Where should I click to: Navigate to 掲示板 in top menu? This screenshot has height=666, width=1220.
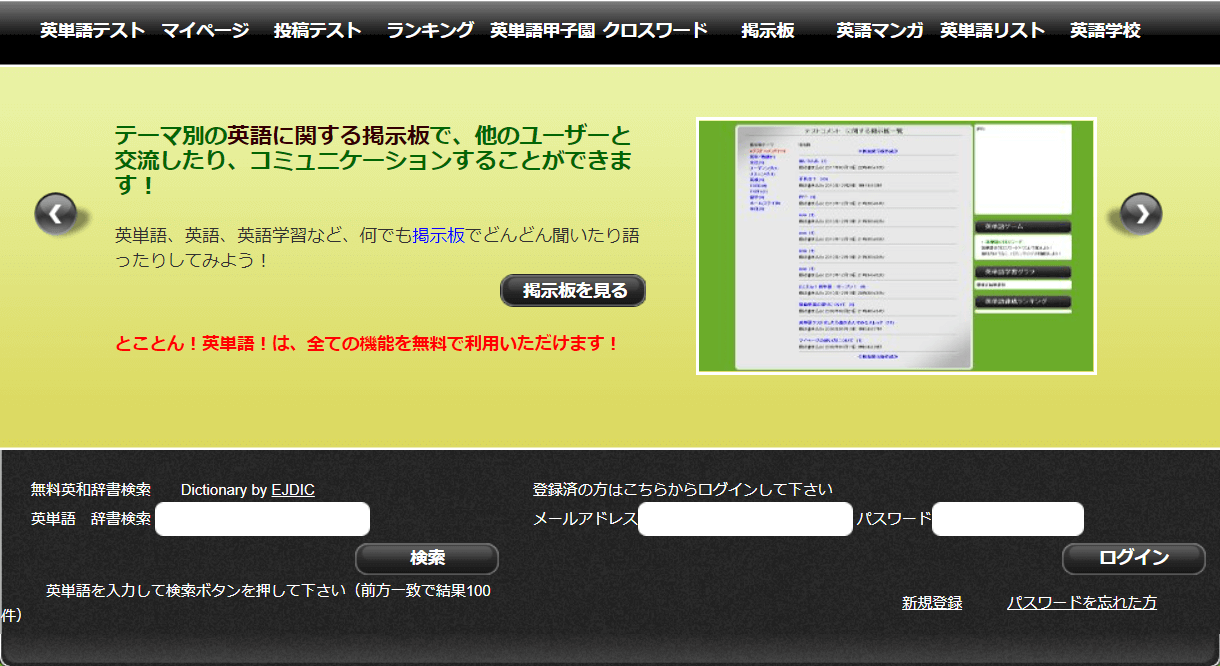(768, 30)
